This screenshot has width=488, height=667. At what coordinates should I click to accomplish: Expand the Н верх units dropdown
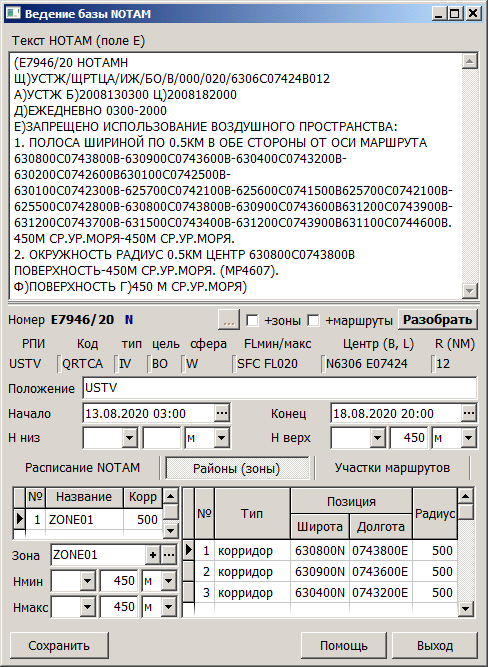pyautogui.click(x=469, y=438)
